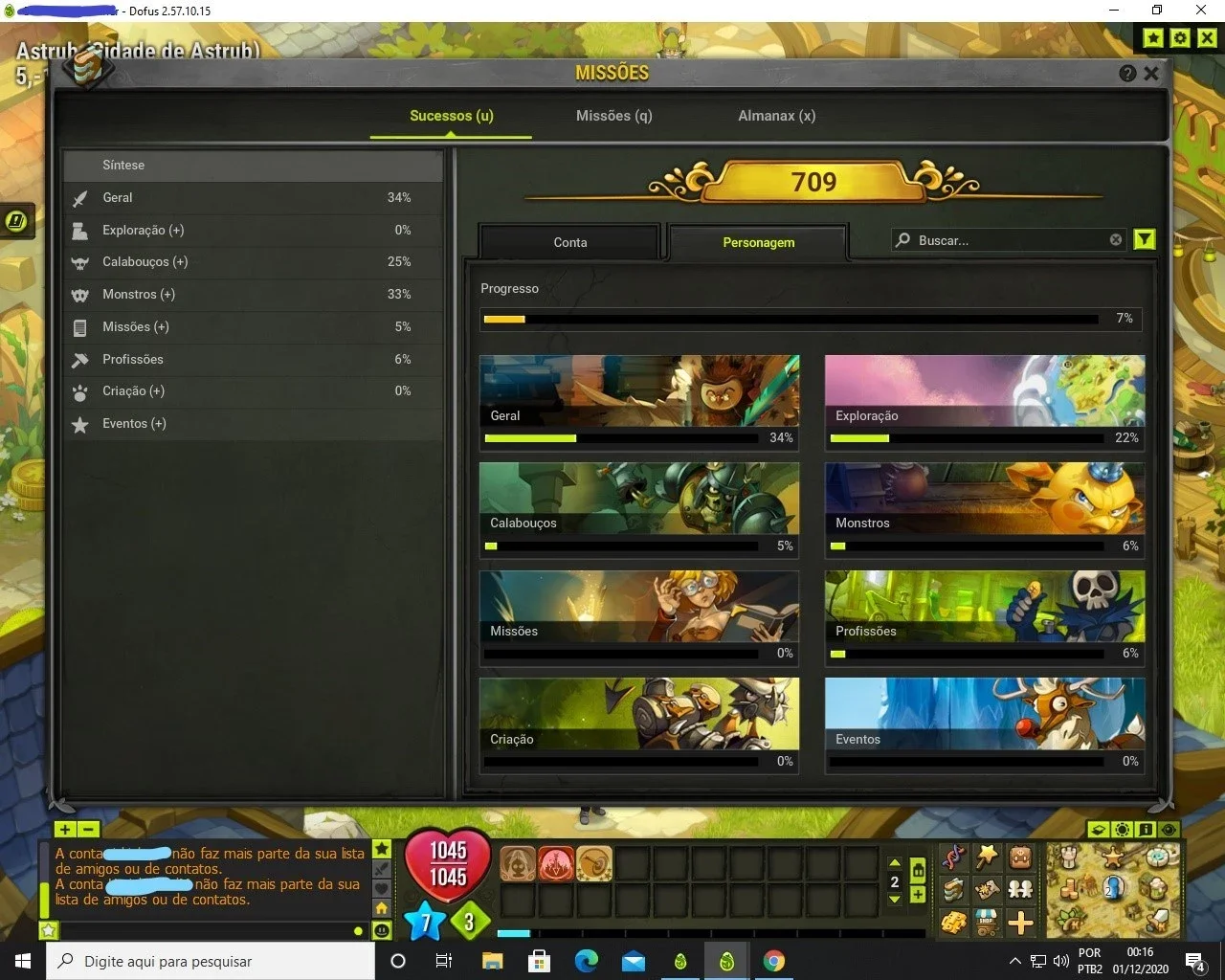
Task: Open the smiley emoticons button in chat
Action: [x=382, y=929]
